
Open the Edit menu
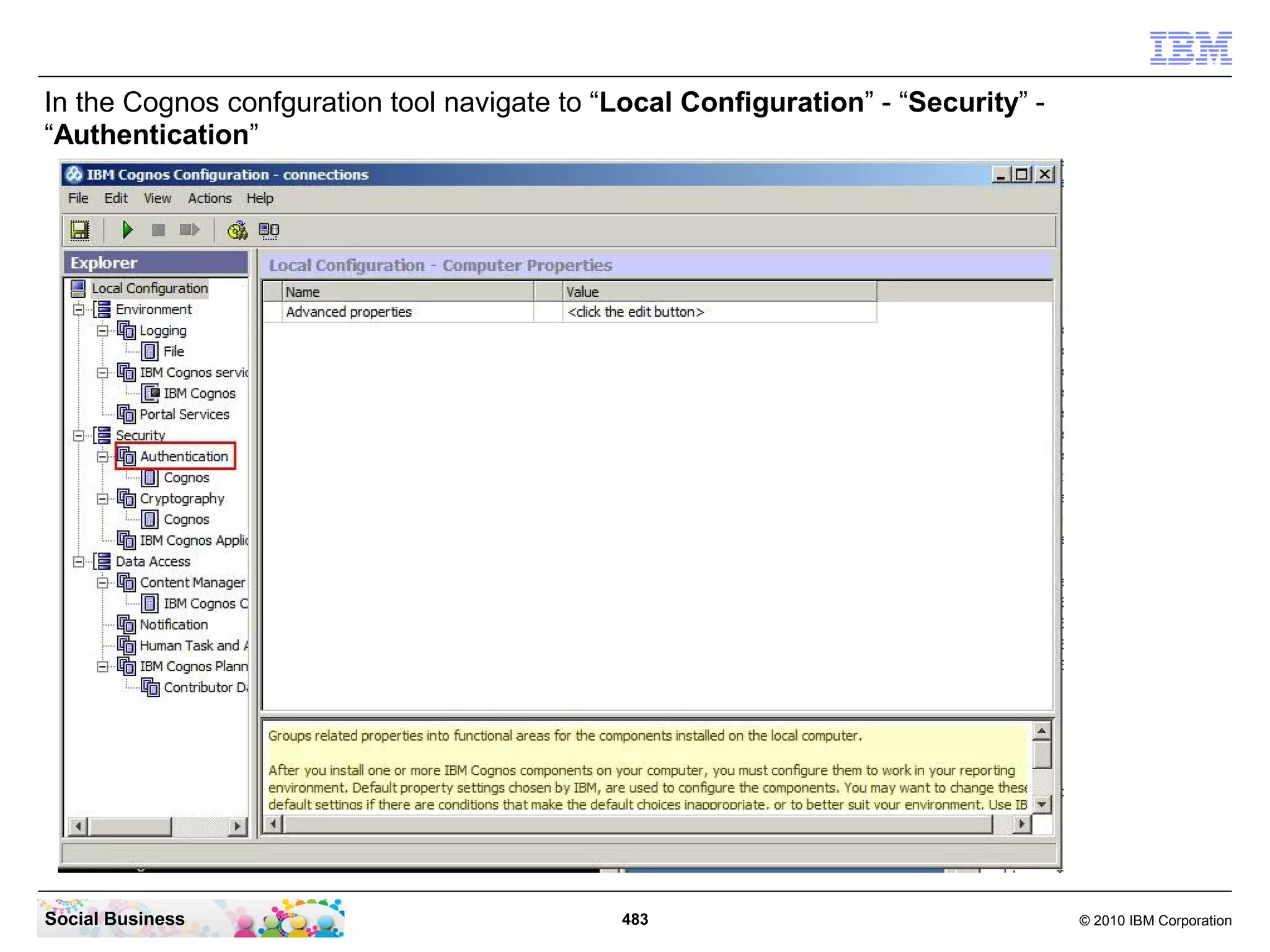click(116, 198)
